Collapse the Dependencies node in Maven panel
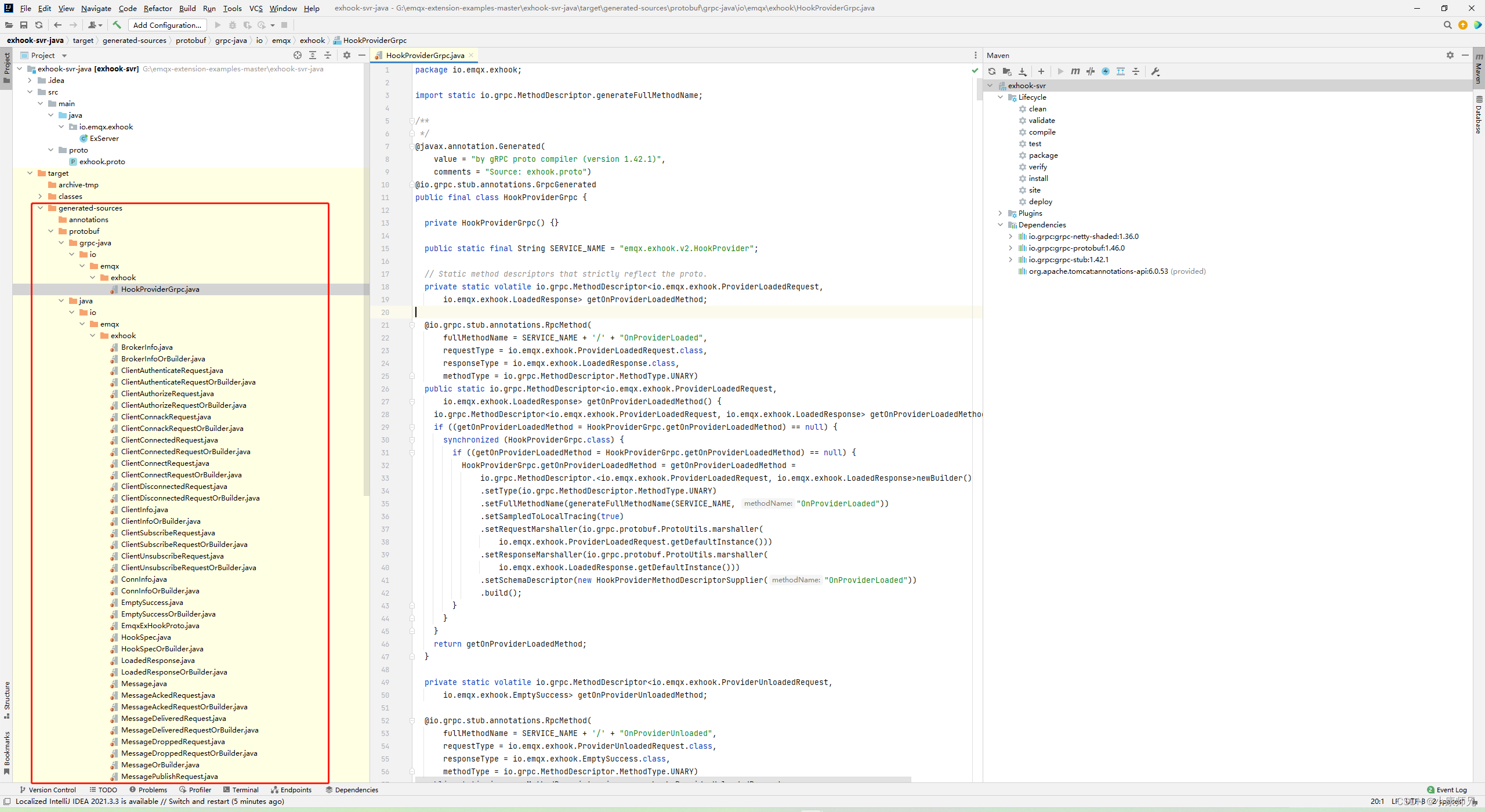 [x=1001, y=224]
